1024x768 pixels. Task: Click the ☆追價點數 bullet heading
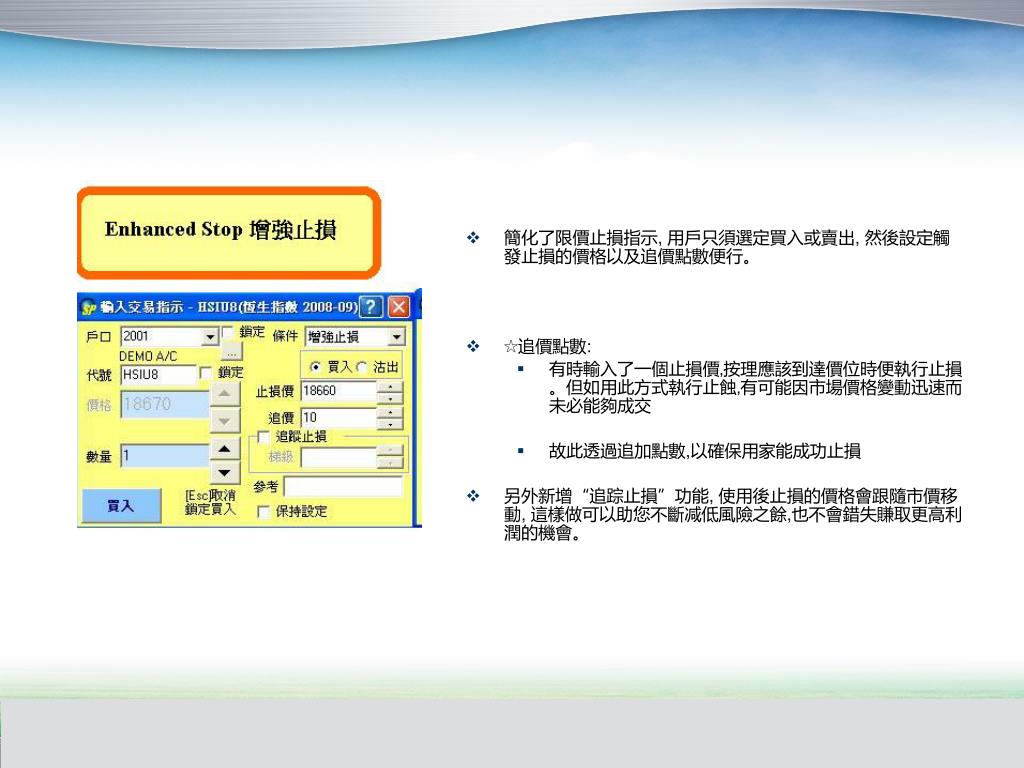pyautogui.click(x=547, y=347)
